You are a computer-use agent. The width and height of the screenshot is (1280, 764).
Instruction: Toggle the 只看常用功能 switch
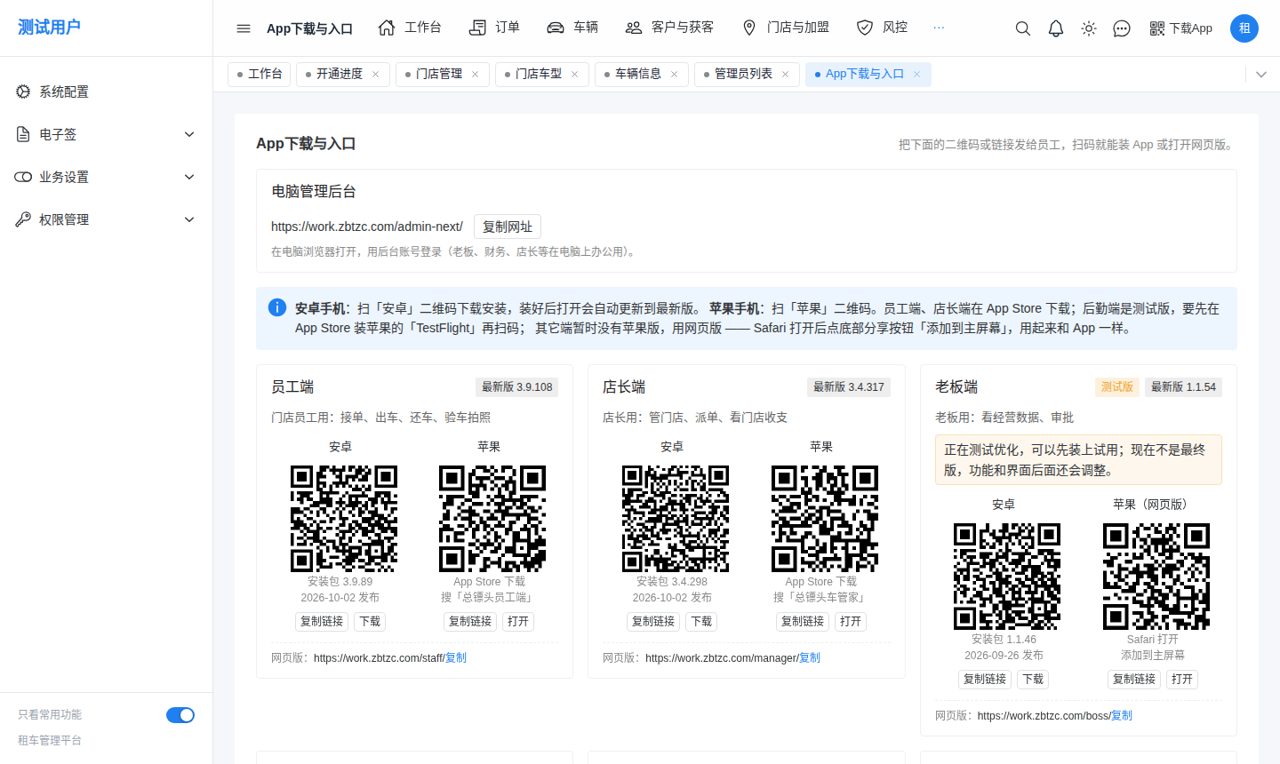pos(180,715)
